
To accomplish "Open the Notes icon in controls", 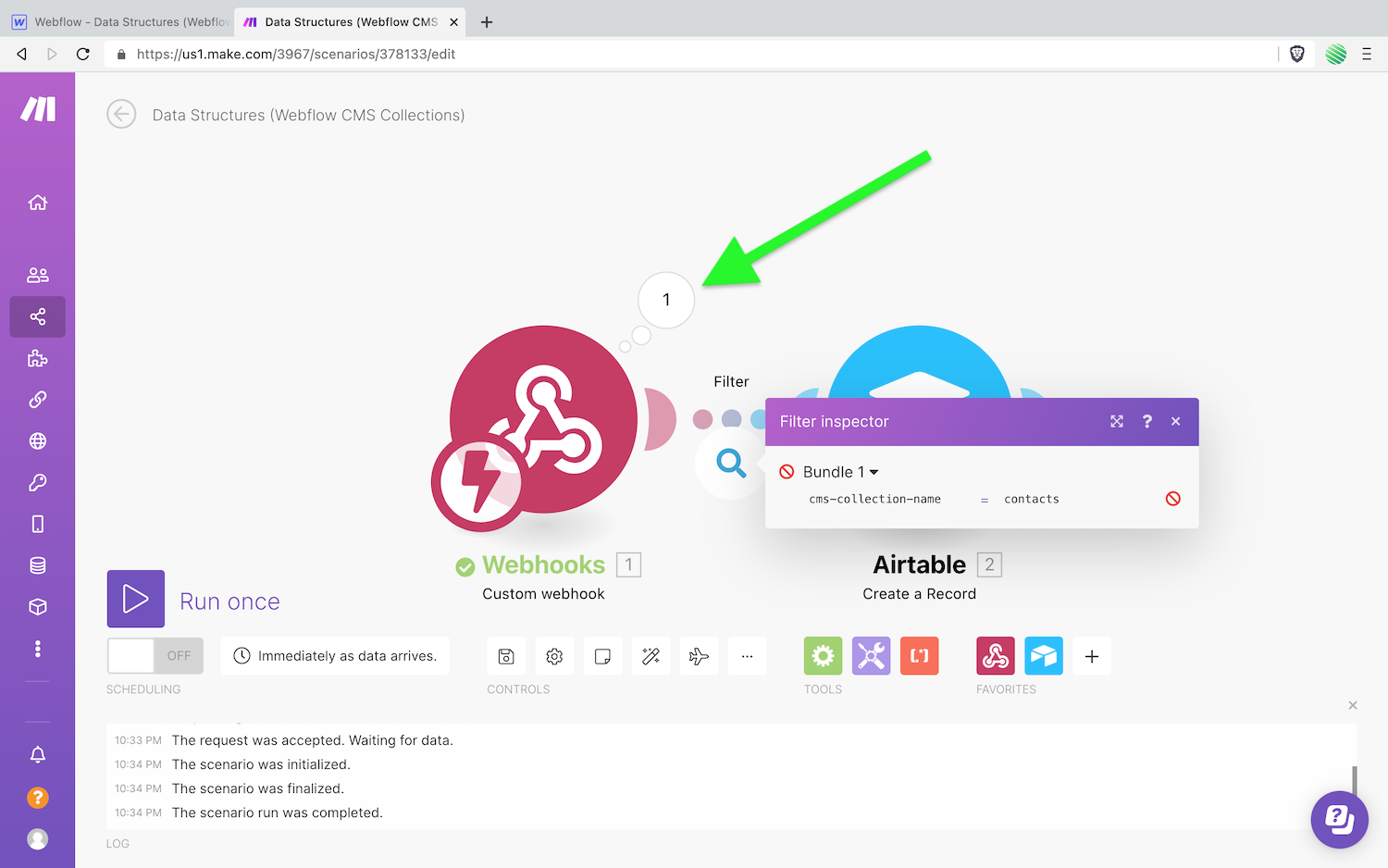I will pyautogui.click(x=602, y=656).
